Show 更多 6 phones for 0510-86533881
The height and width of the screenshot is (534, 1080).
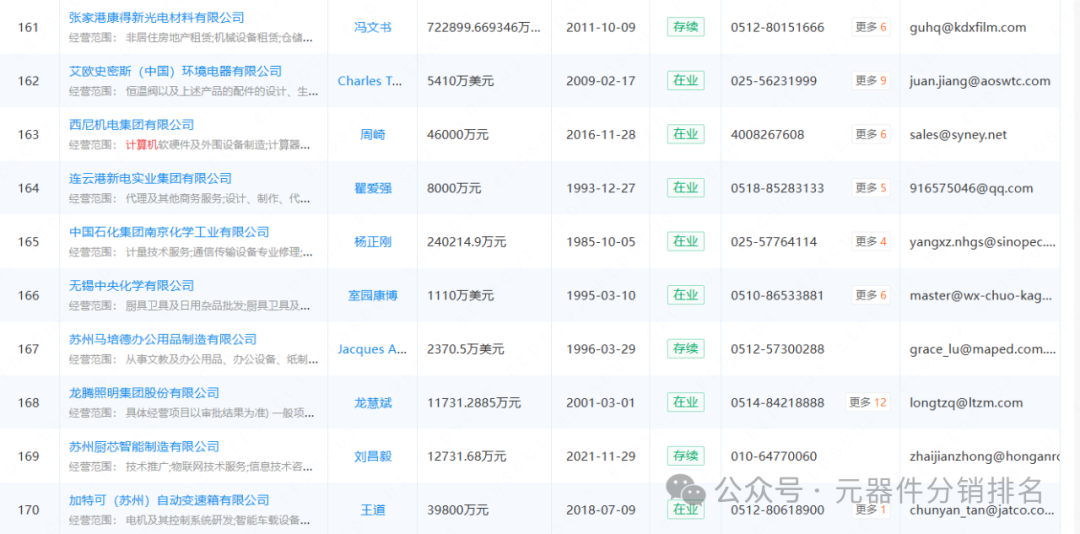871,296
